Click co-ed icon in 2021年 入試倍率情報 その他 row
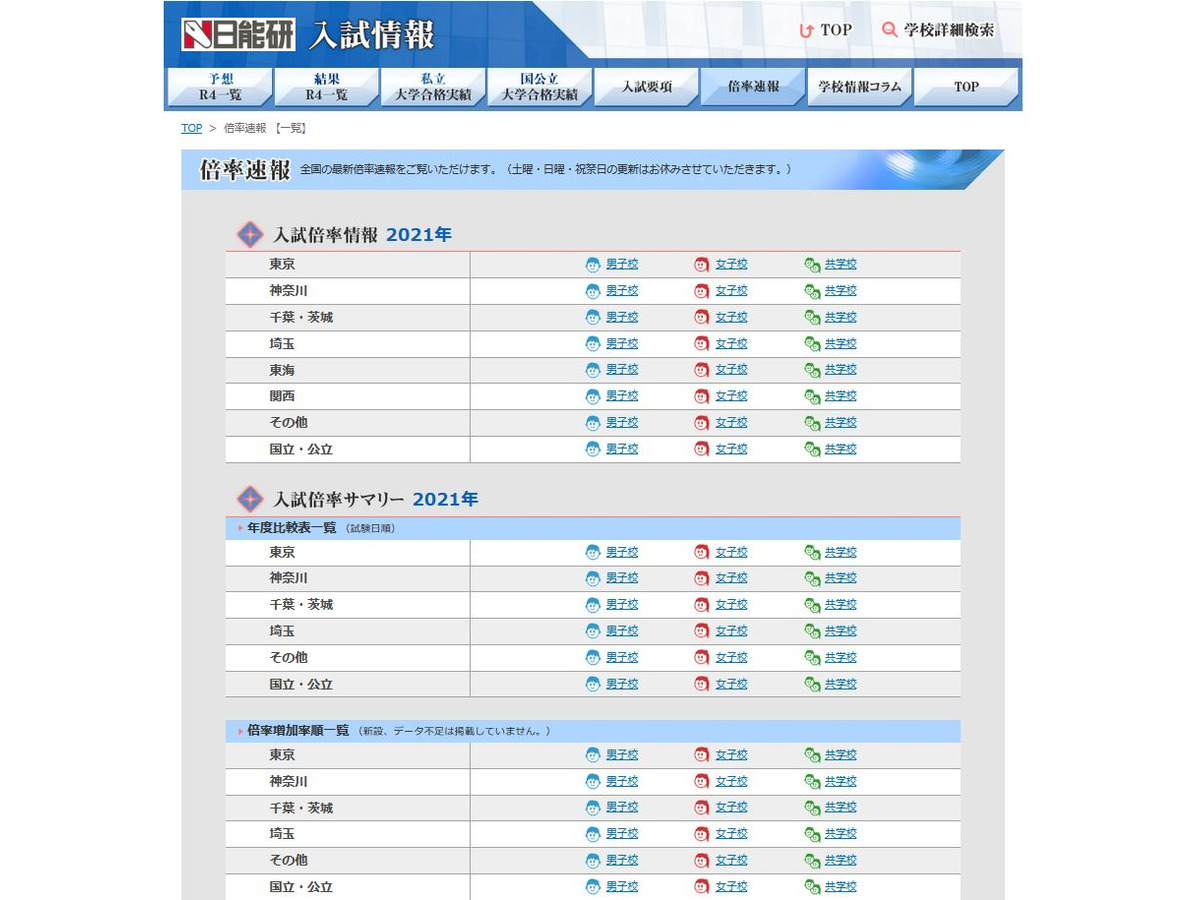This screenshot has width=1200, height=900. [812, 423]
